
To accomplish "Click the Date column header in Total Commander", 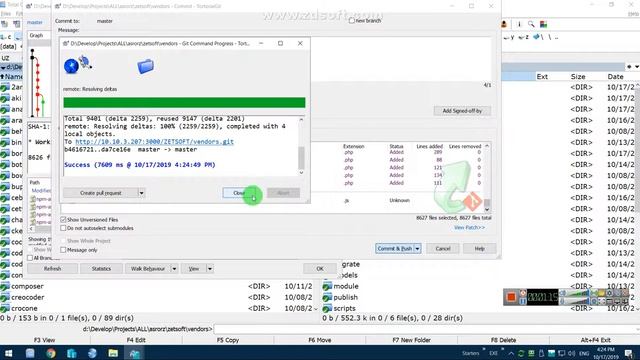I will click(x=615, y=77).
